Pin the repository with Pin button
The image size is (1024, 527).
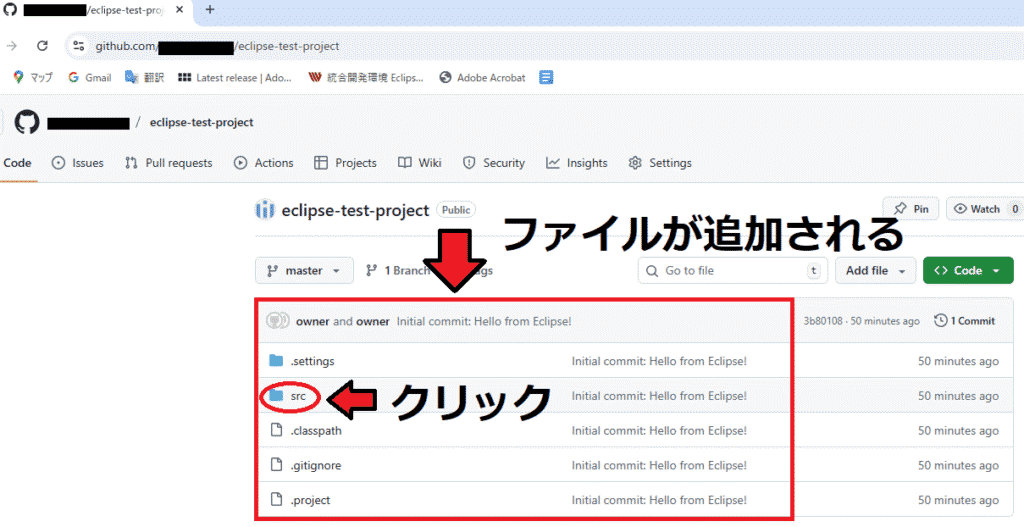coord(910,209)
